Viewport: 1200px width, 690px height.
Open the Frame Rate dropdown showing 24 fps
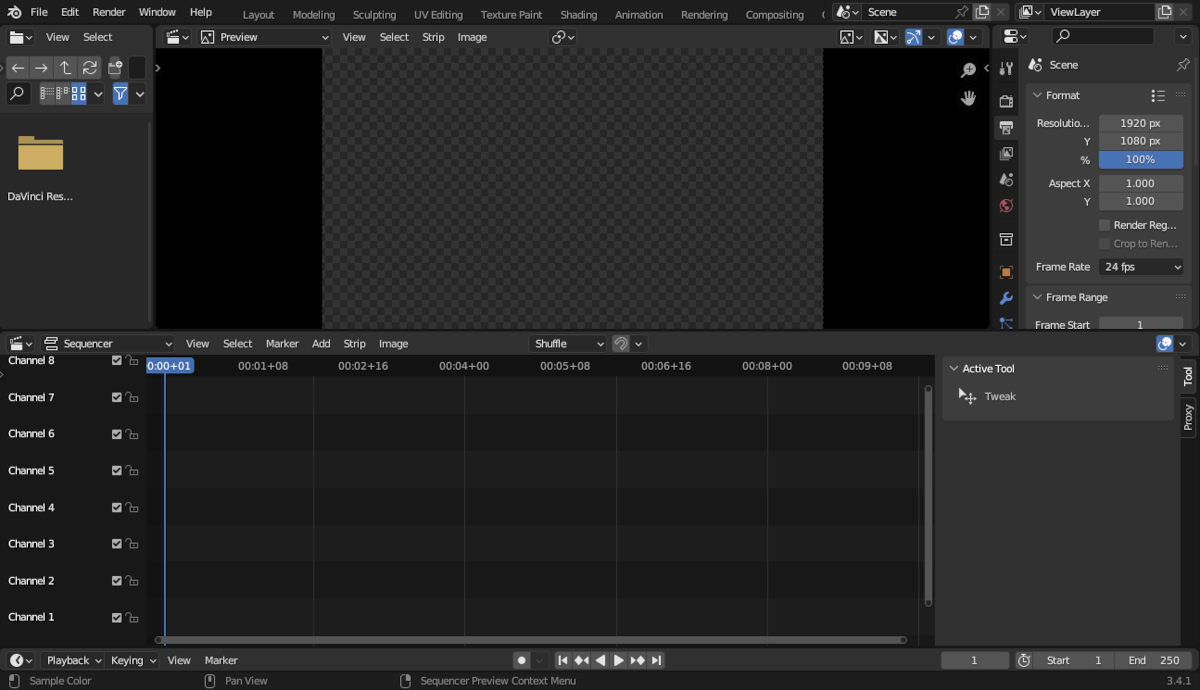(x=1140, y=267)
